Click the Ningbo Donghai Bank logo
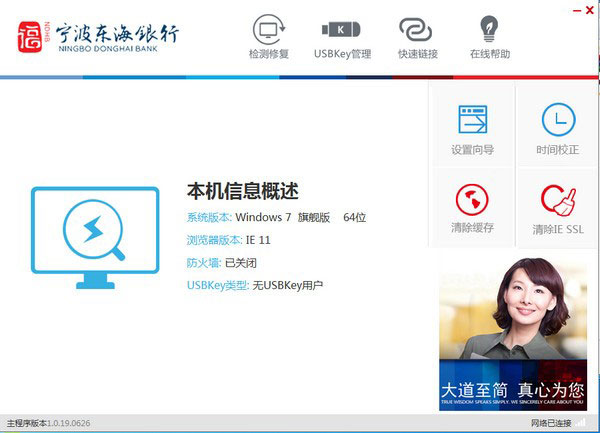Image resolution: width=600 pixels, height=433 pixels. [98, 37]
